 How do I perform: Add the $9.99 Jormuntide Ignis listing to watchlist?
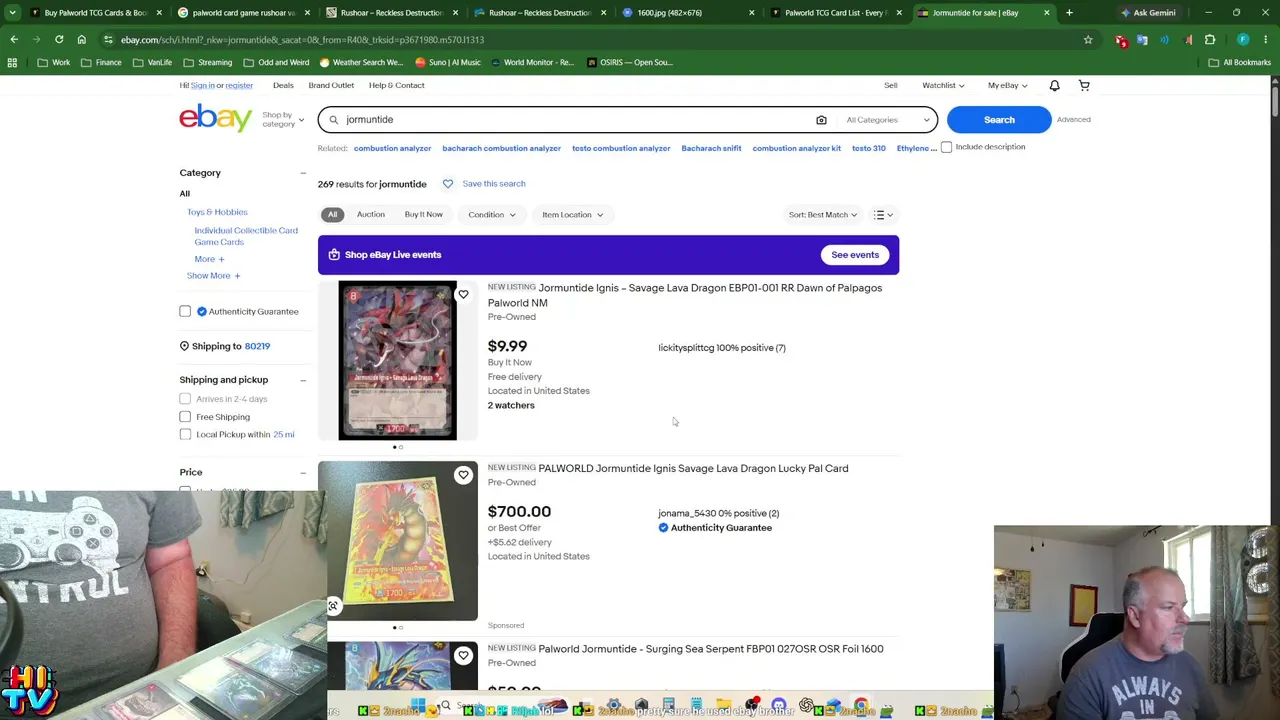pyautogui.click(x=463, y=294)
